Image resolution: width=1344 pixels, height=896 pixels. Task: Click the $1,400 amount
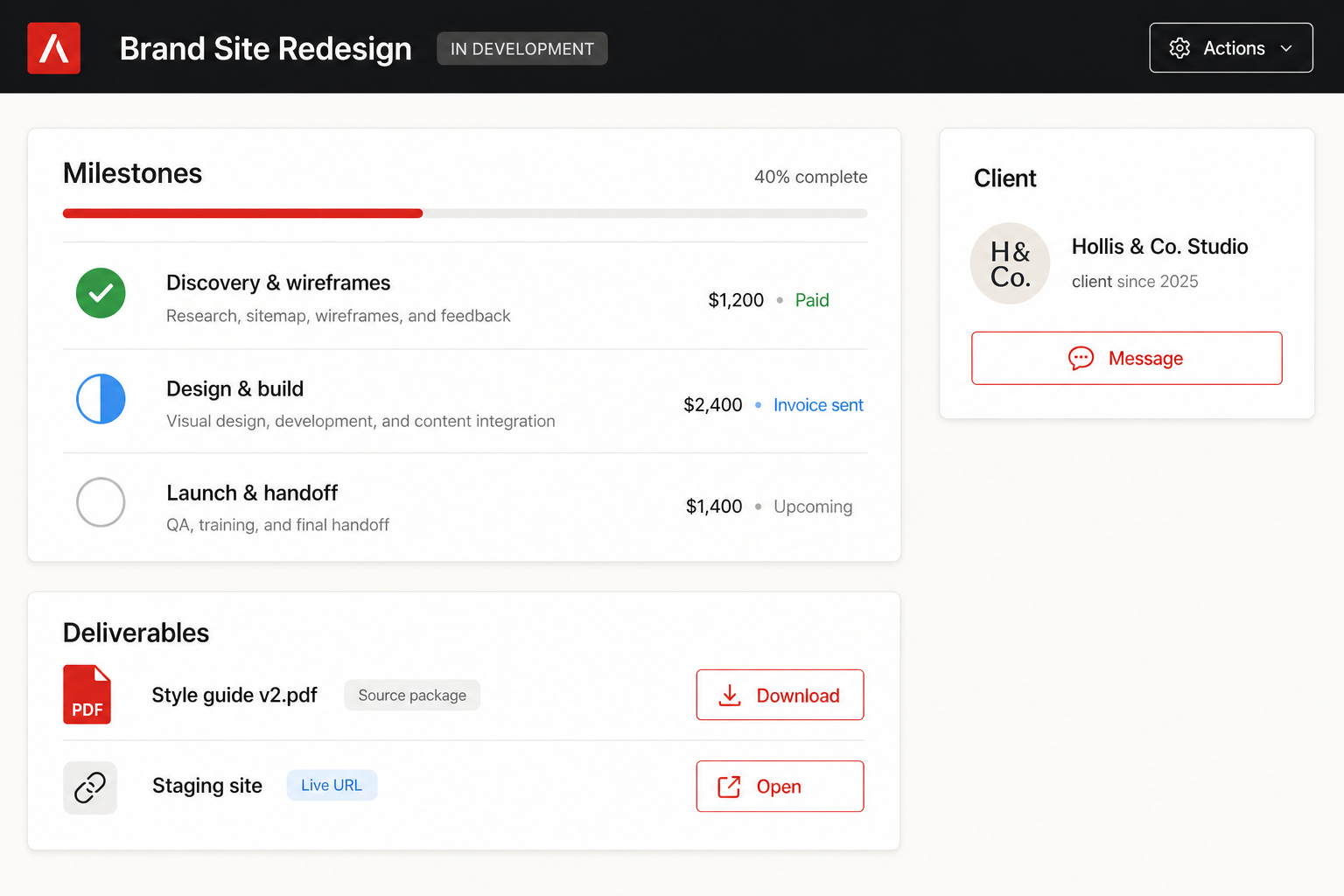[x=714, y=507]
